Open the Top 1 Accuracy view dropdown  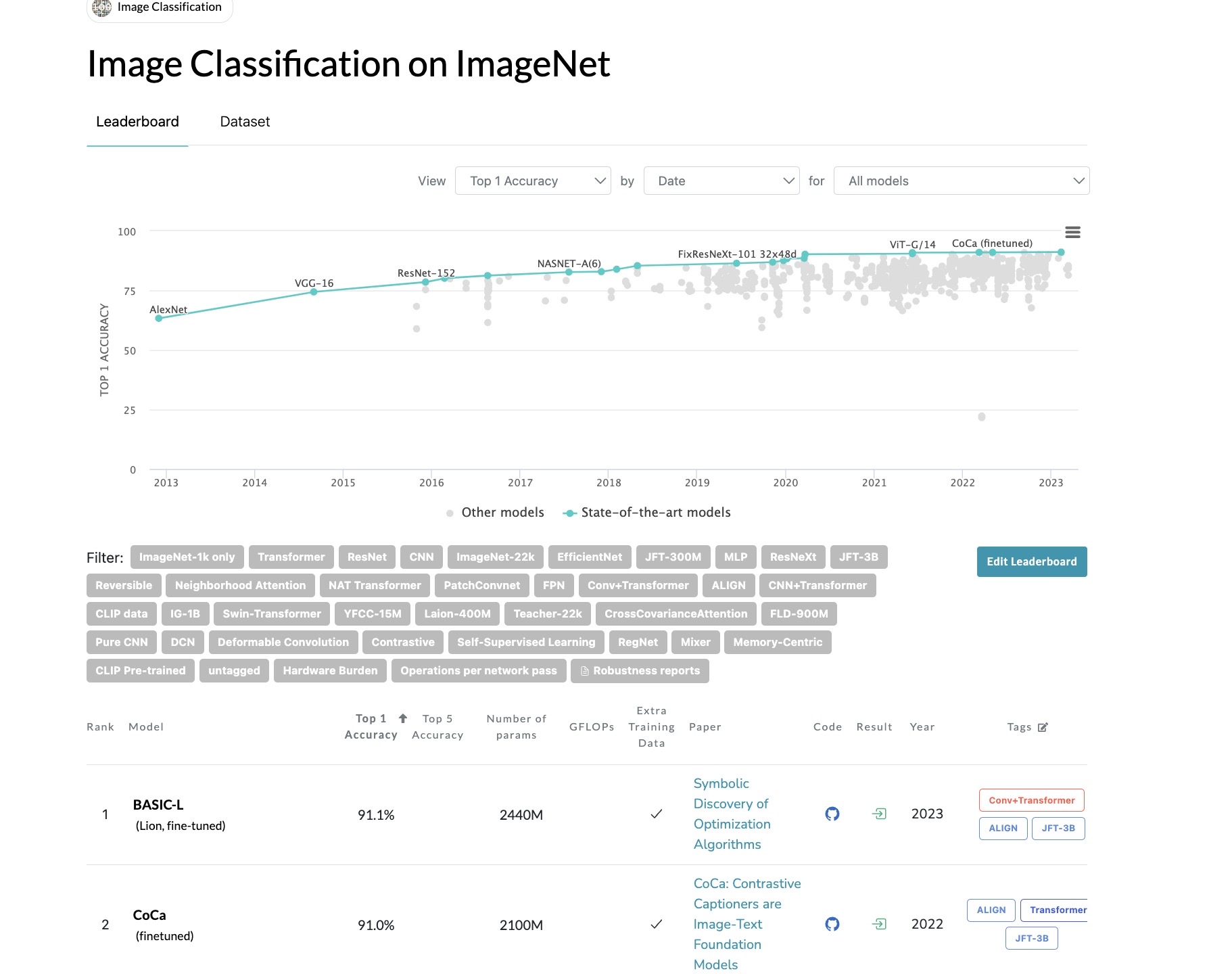point(533,181)
